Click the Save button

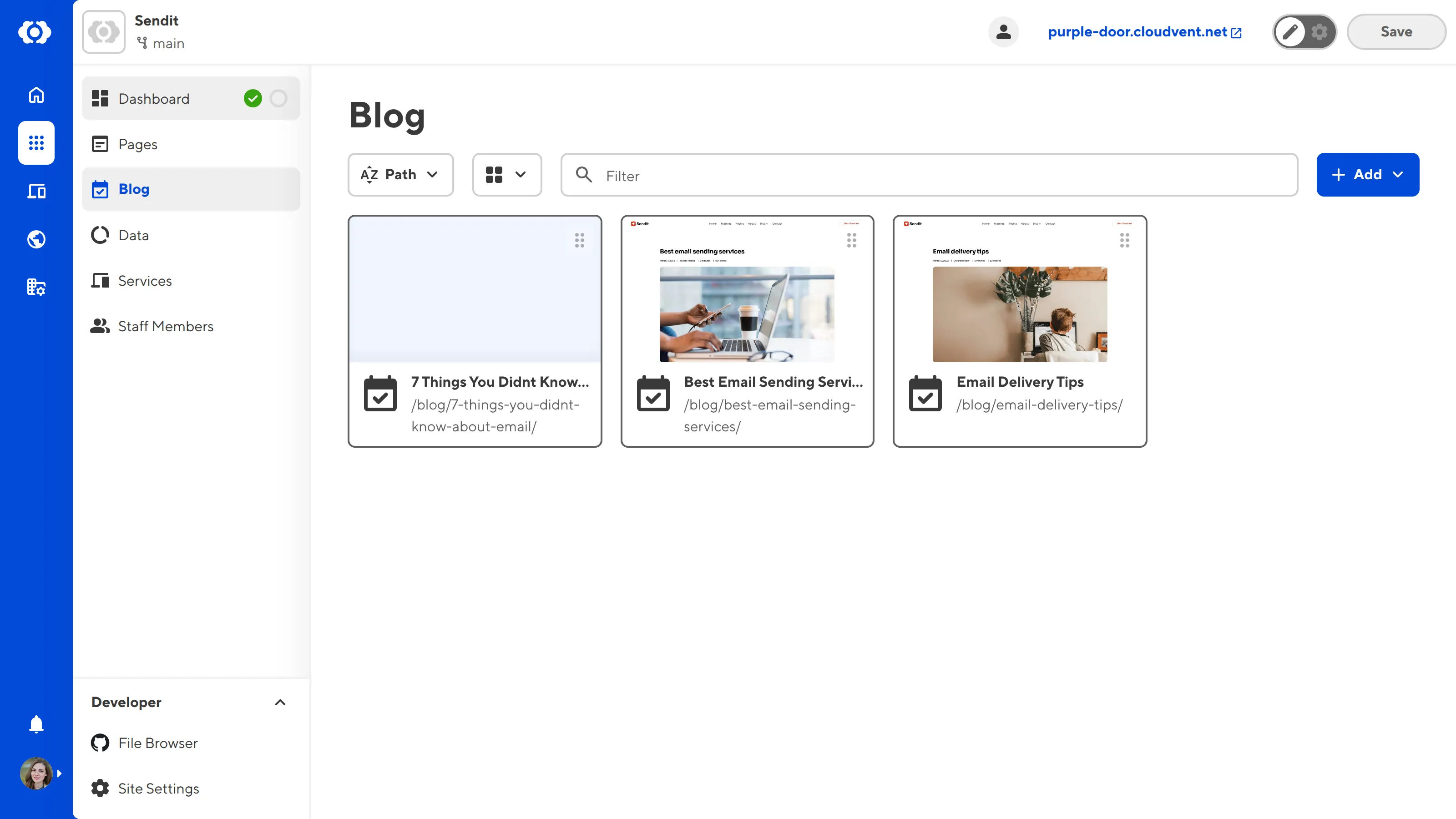tap(1395, 31)
